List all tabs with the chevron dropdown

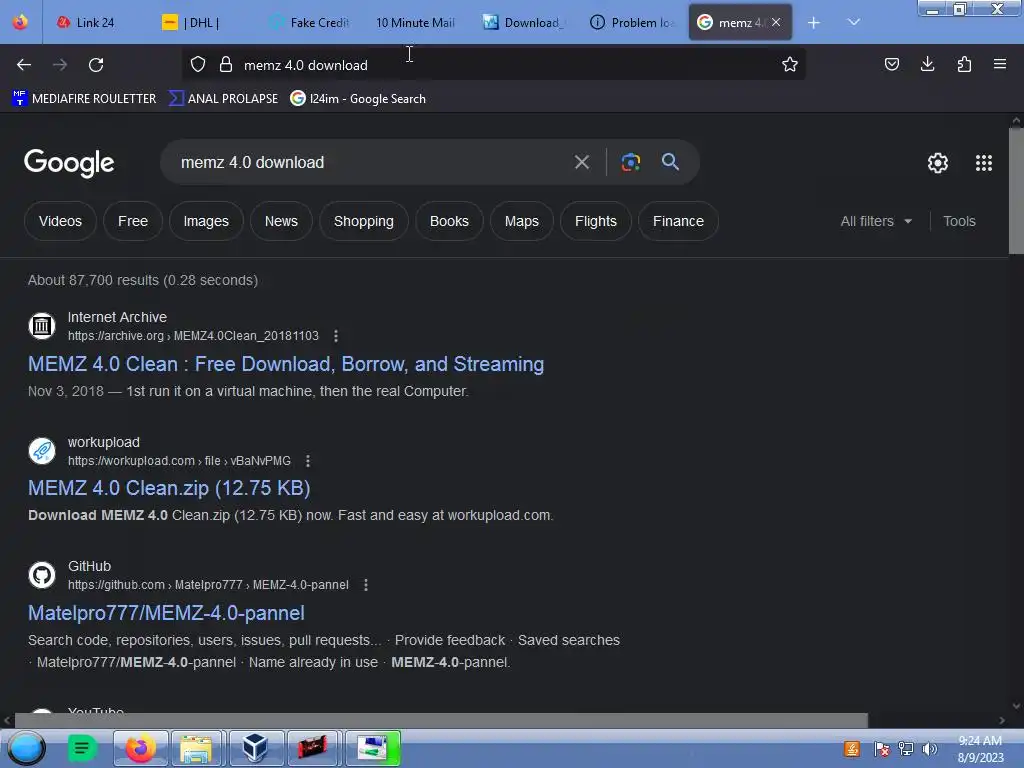click(853, 22)
